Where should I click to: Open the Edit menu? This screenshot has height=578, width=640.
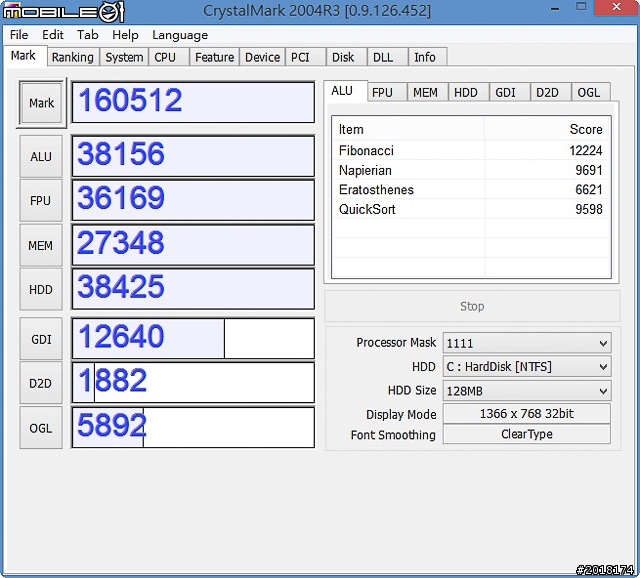(53, 35)
